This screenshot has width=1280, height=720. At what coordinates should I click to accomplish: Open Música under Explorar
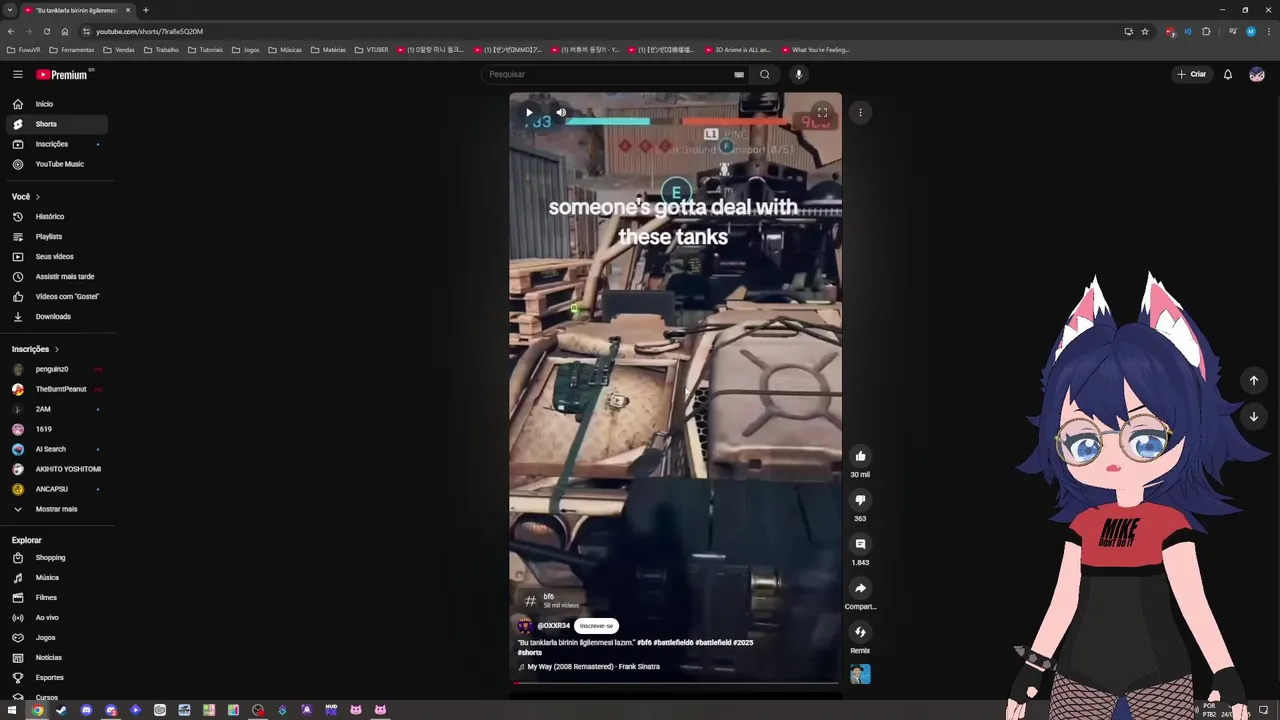tap(57, 578)
